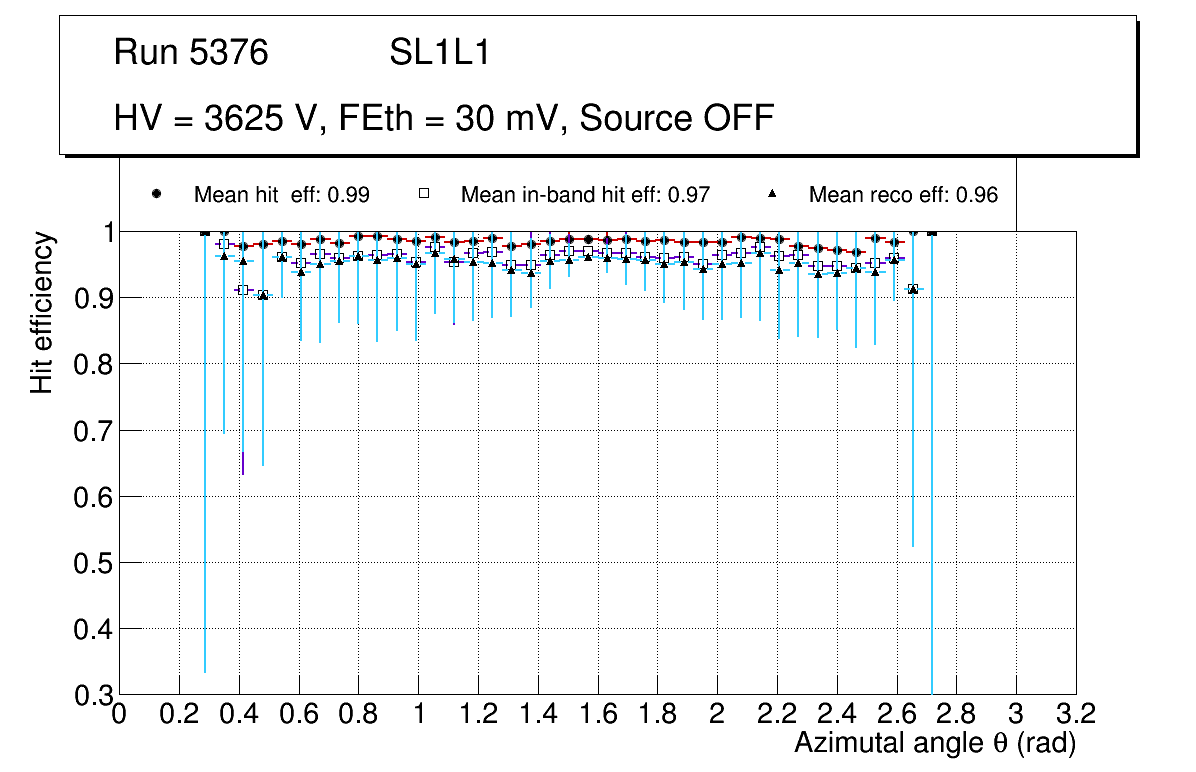Click the 'Run 5376' title text
The width and height of the screenshot is (1196, 772).
[191, 53]
